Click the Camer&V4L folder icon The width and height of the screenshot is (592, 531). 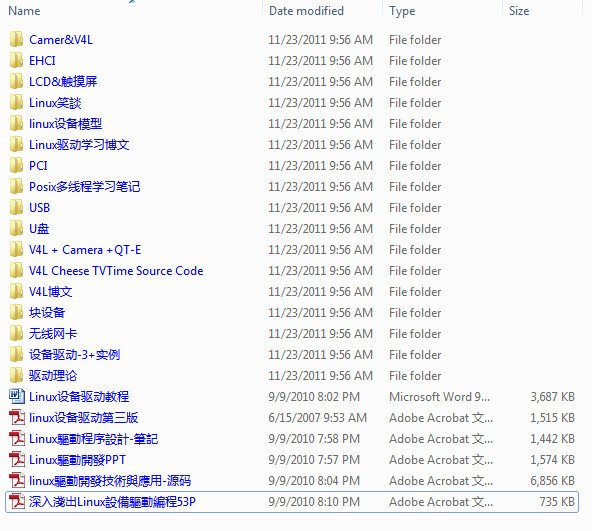point(16,40)
